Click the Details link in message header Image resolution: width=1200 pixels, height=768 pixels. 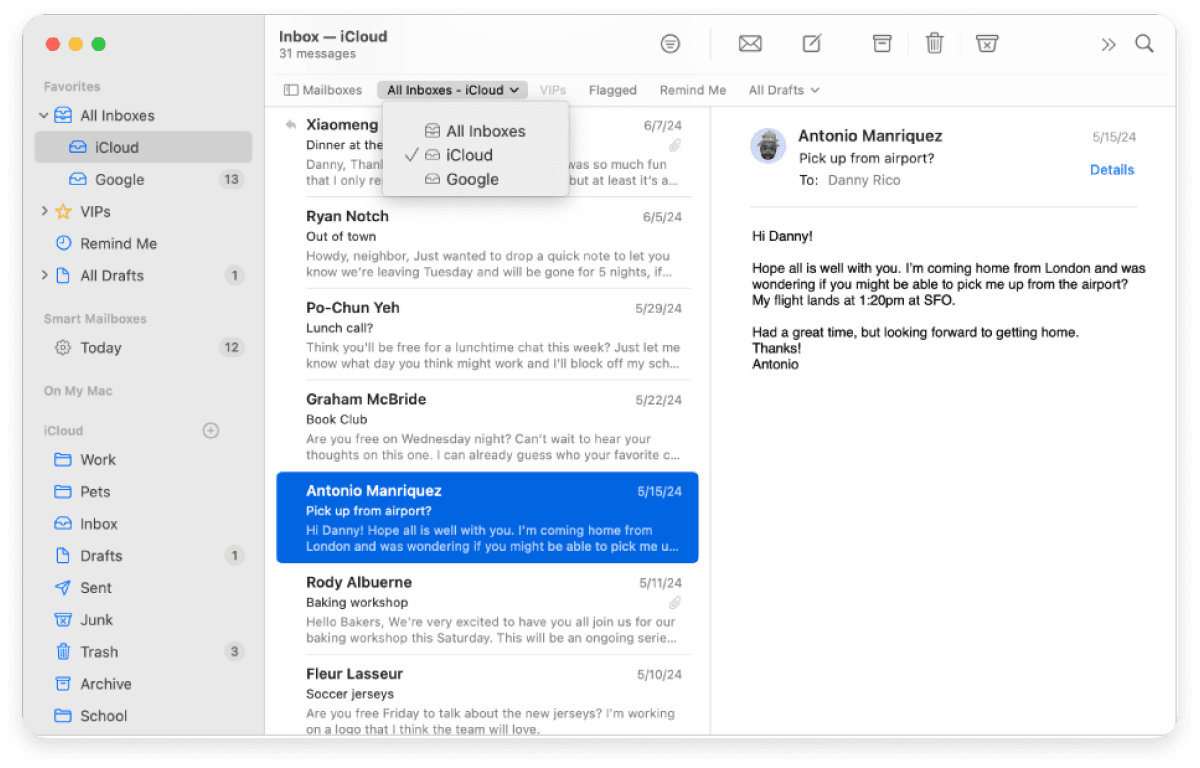coord(1112,170)
